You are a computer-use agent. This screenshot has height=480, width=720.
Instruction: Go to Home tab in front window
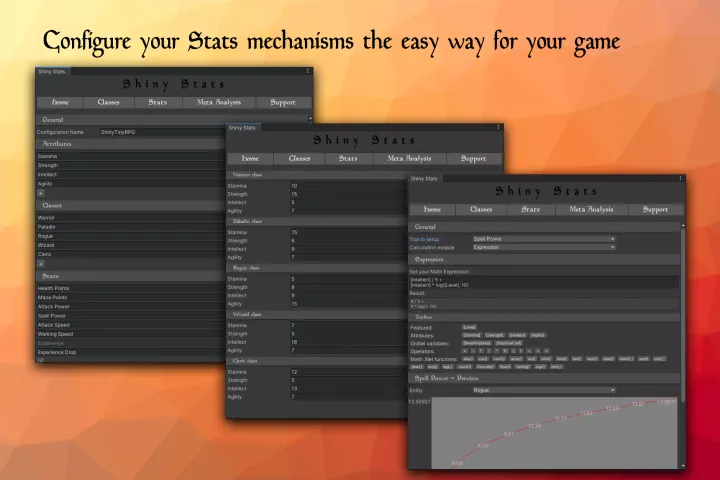click(x=432, y=209)
